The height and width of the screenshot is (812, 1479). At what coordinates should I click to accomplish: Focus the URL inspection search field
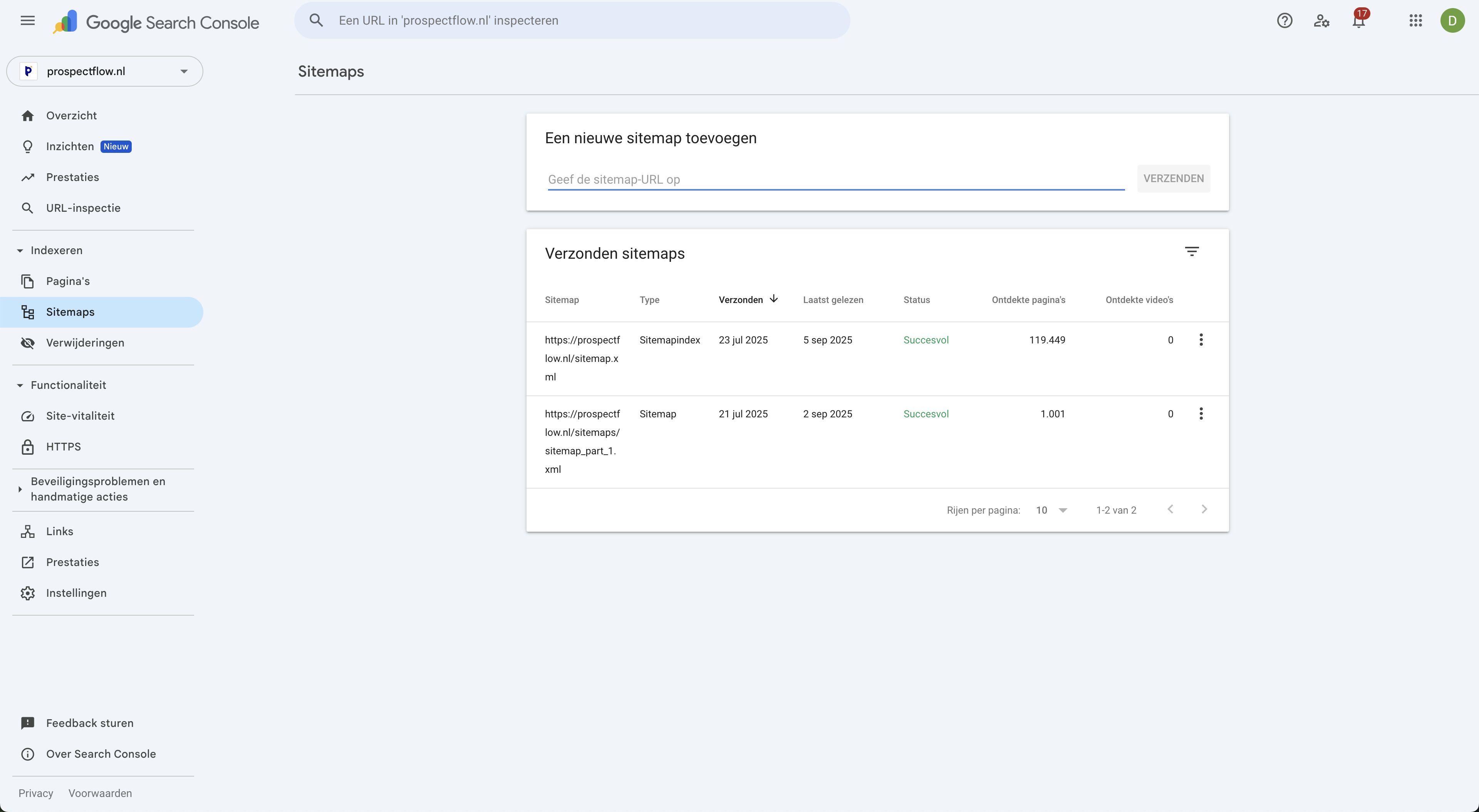tap(591, 21)
